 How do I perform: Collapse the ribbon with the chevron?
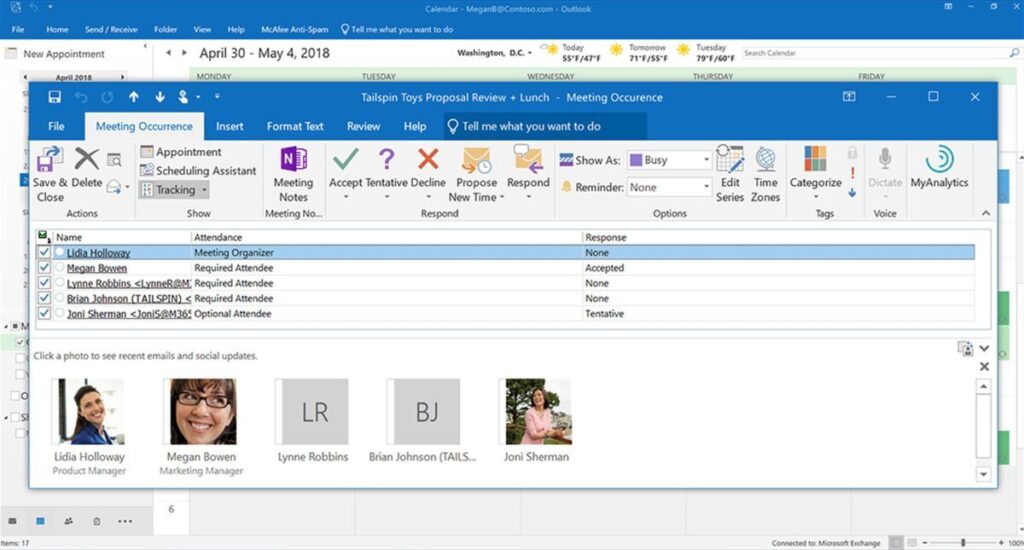tap(985, 213)
